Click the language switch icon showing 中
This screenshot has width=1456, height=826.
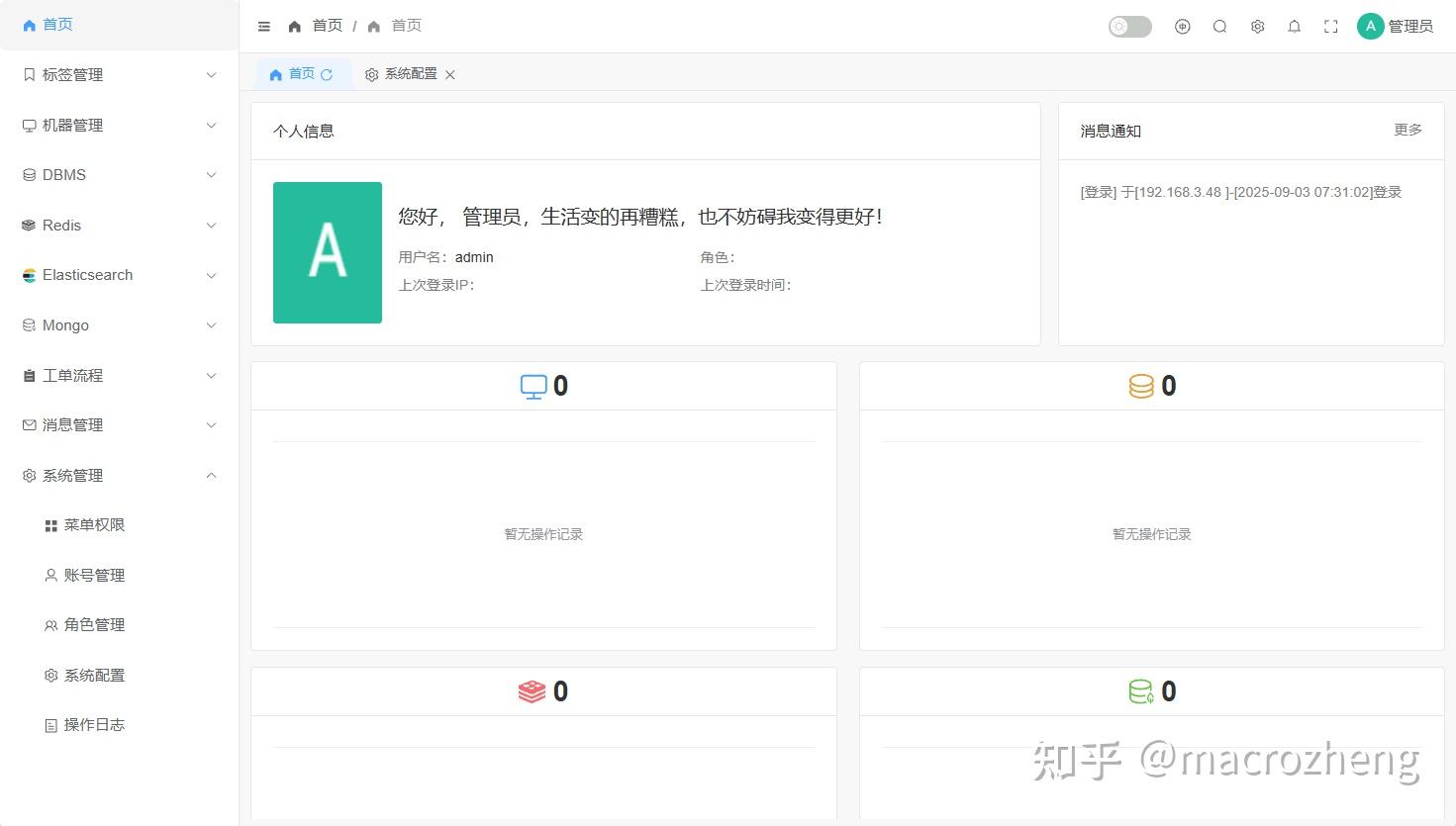1183,27
